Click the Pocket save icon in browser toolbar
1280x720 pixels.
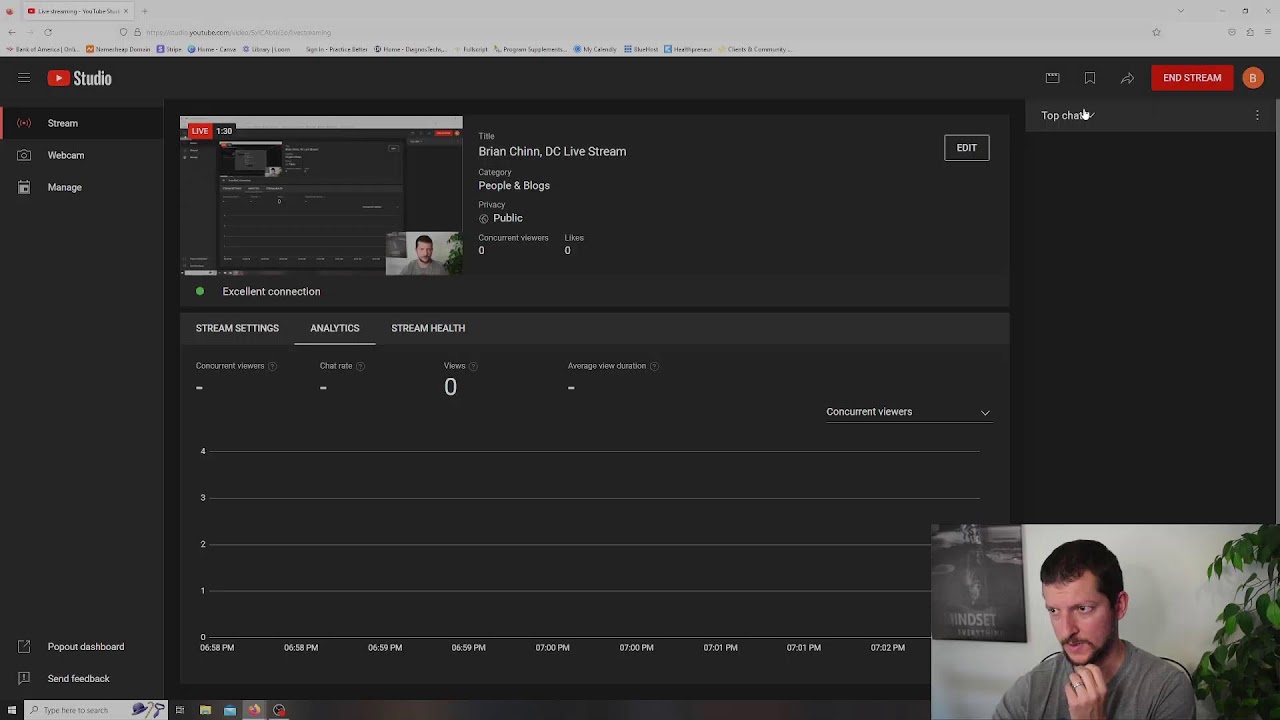click(x=1231, y=32)
